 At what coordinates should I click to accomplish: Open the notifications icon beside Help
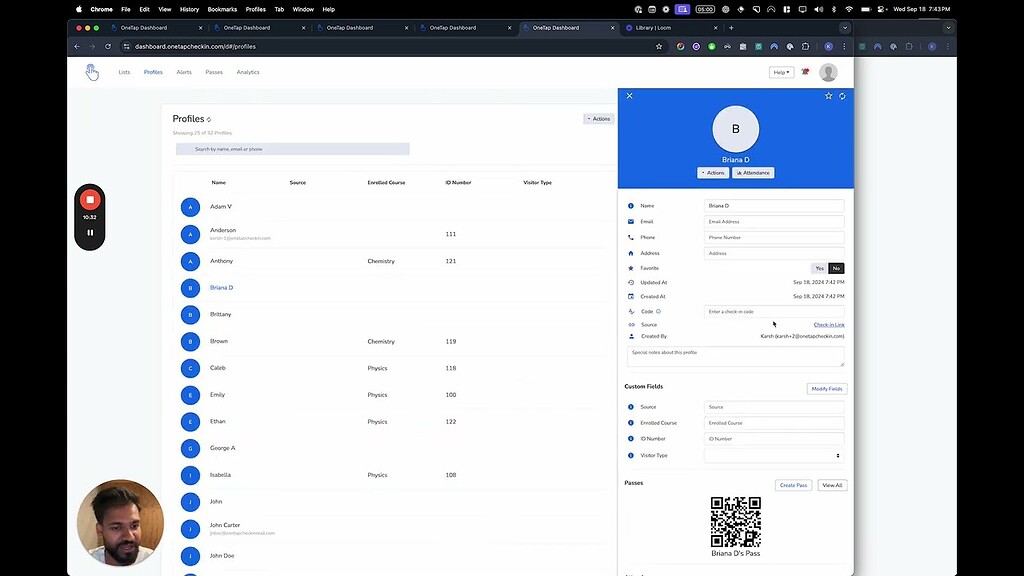click(805, 72)
